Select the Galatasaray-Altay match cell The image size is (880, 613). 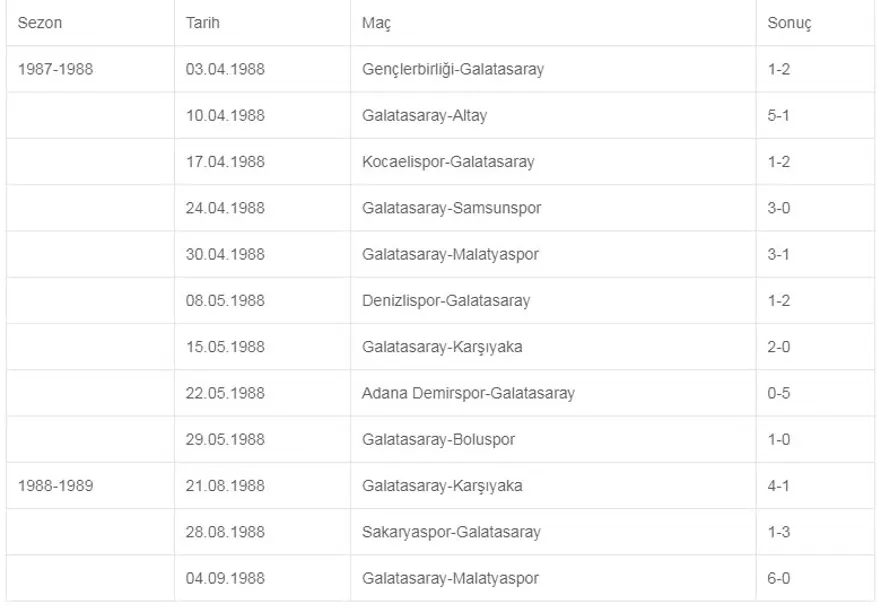(x=425, y=116)
